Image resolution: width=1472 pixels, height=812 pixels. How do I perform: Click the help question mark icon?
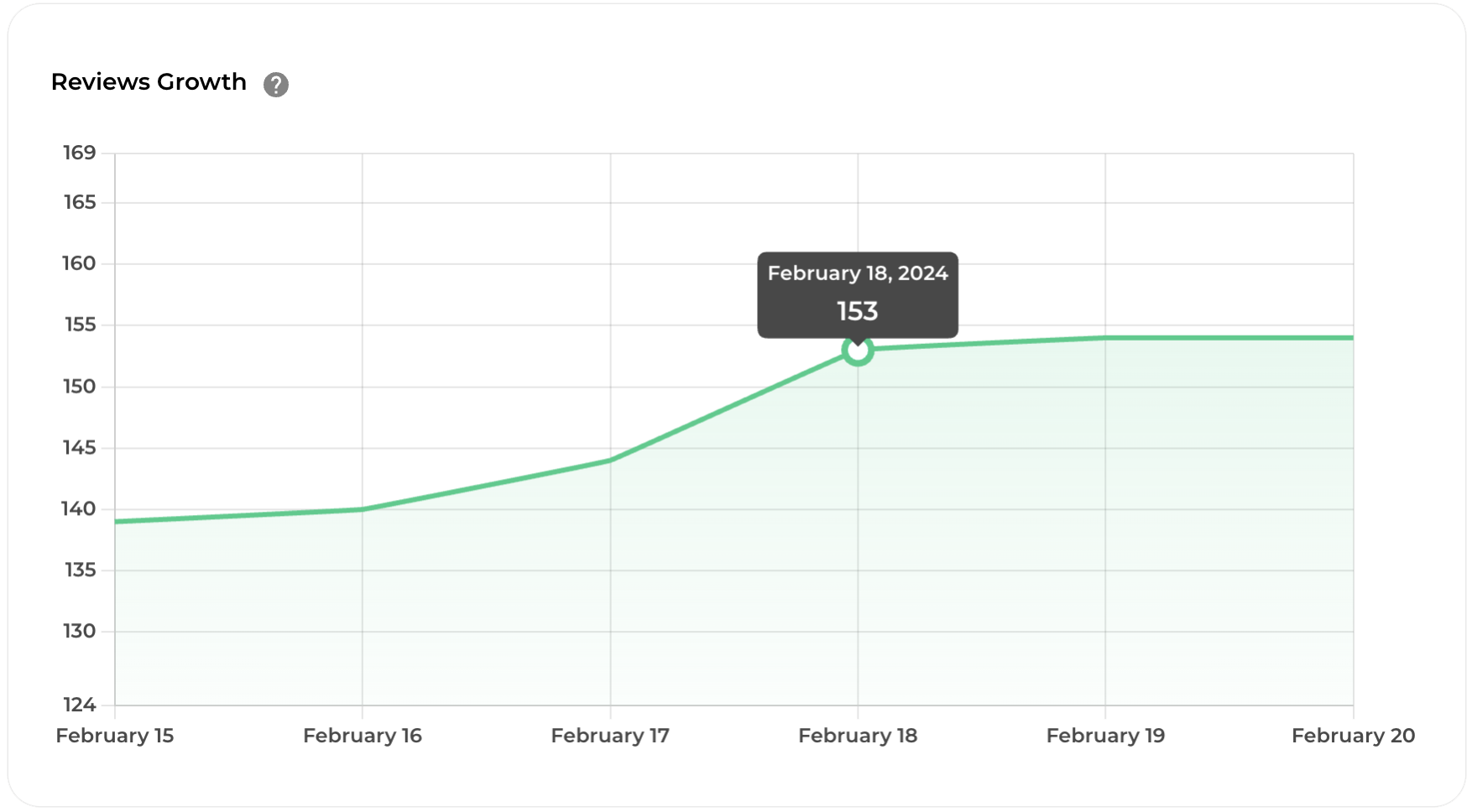(x=276, y=85)
